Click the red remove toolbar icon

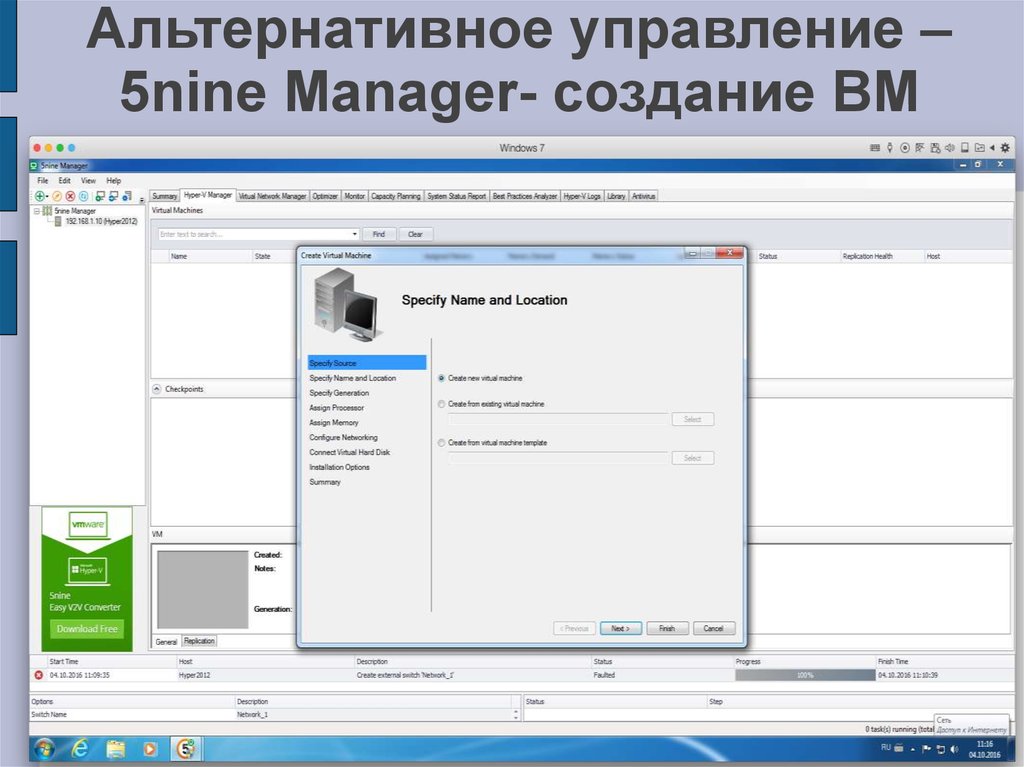(x=70, y=196)
